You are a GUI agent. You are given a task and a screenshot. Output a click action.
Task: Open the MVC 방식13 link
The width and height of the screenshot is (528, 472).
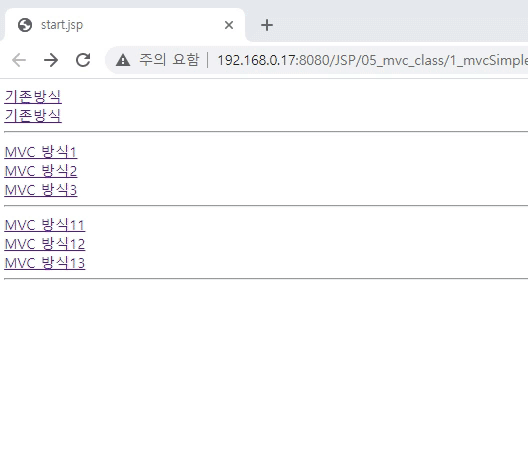click(x=45, y=263)
